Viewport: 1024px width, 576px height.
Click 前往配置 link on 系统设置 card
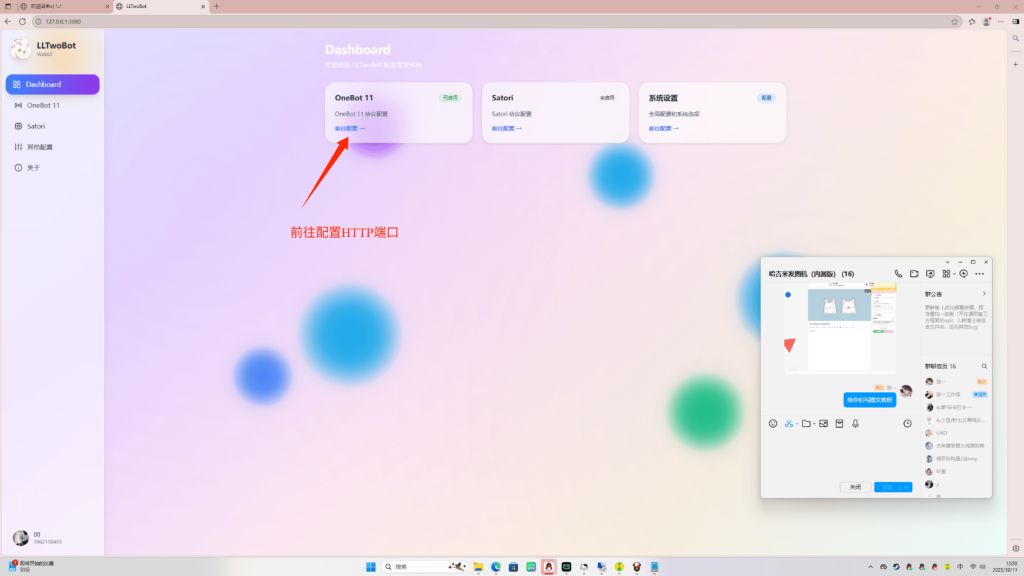(x=663, y=128)
